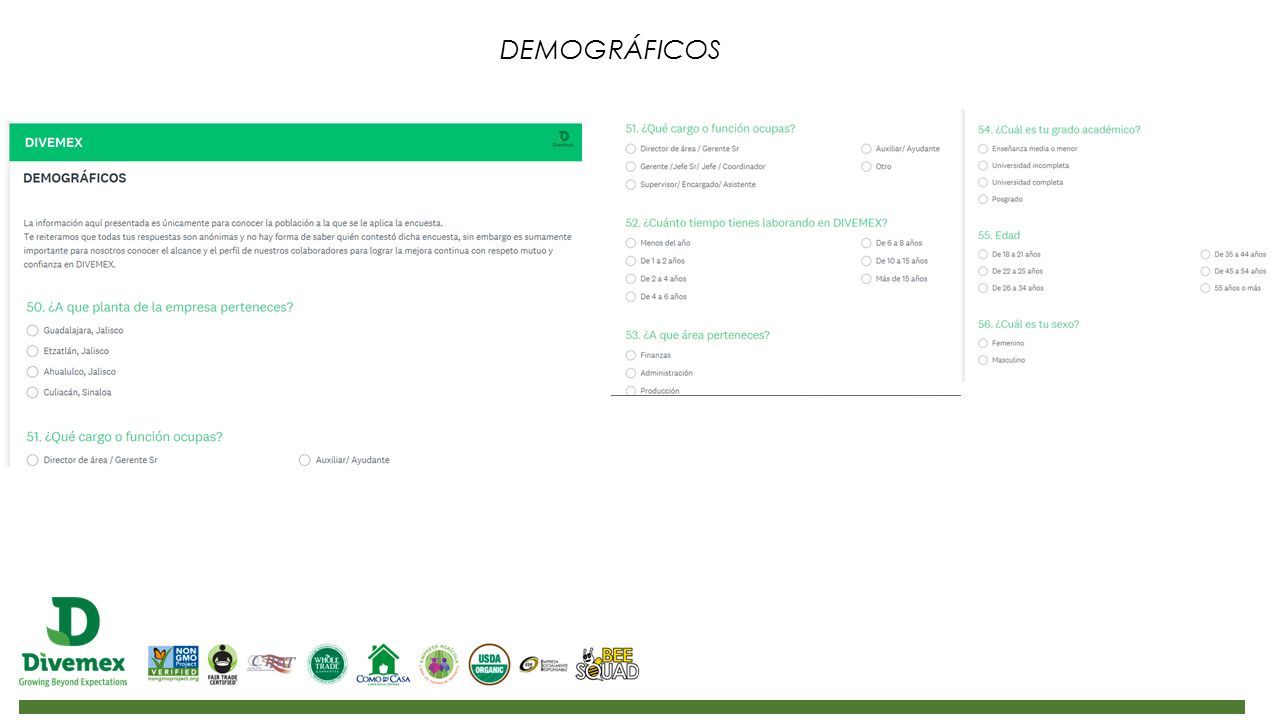Click the Whole Trade round logo

click(327, 664)
